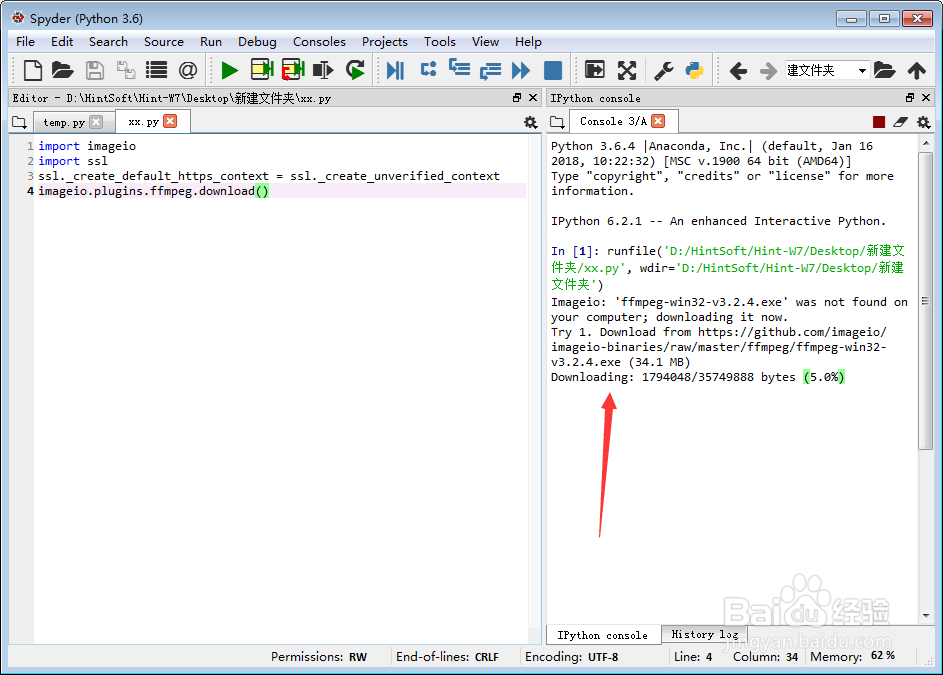The image size is (943, 675).
Task: Continue debug execution until breakpoint
Action: point(521,70)
